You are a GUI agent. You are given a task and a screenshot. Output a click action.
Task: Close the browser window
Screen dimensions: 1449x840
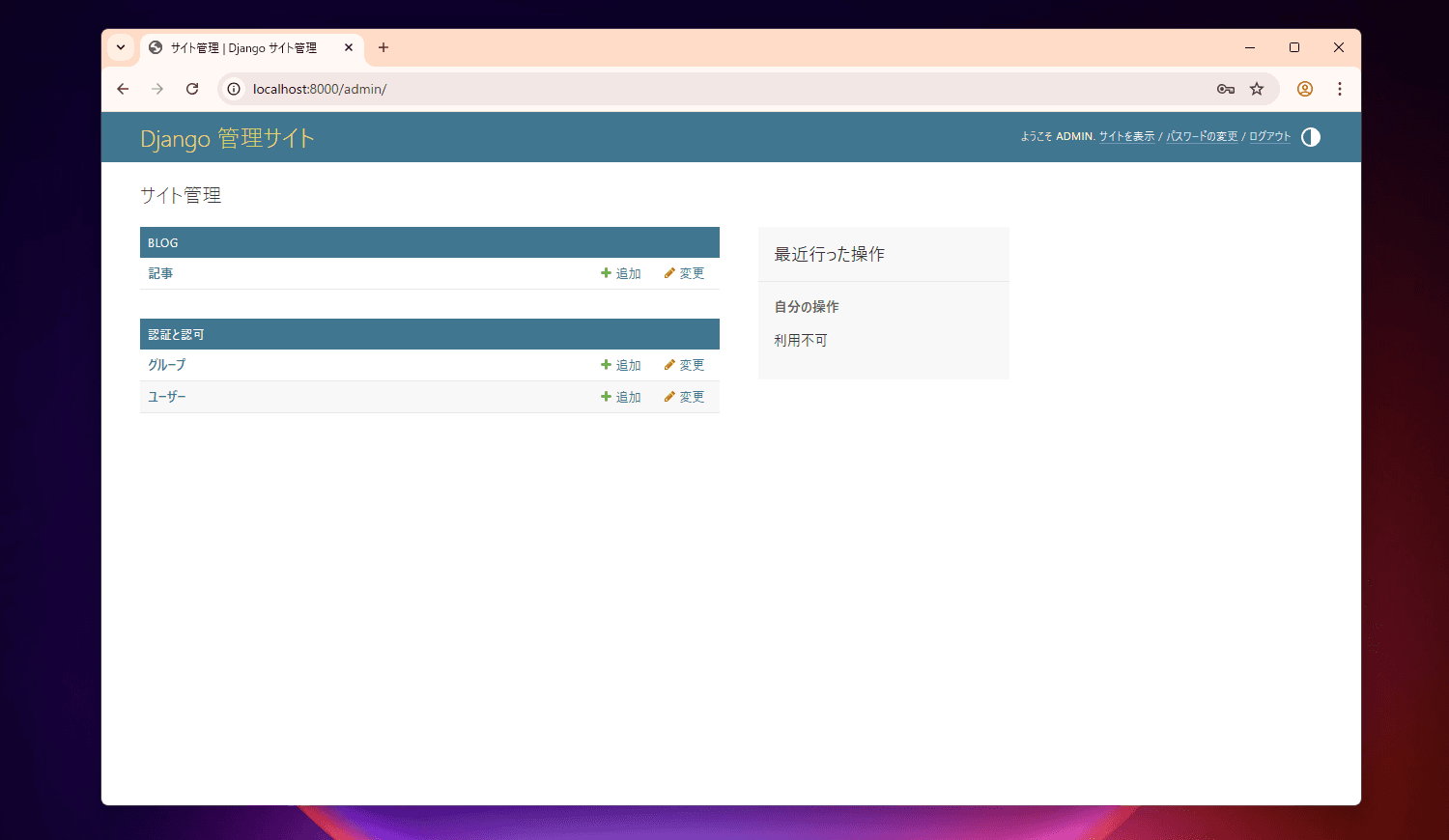coord(1339,47)
